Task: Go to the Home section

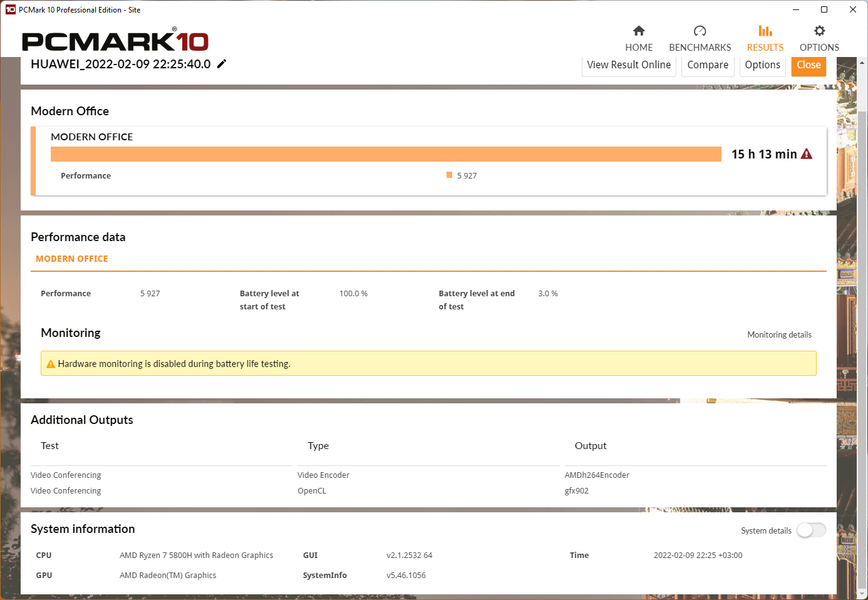Action: coord(639,39)
